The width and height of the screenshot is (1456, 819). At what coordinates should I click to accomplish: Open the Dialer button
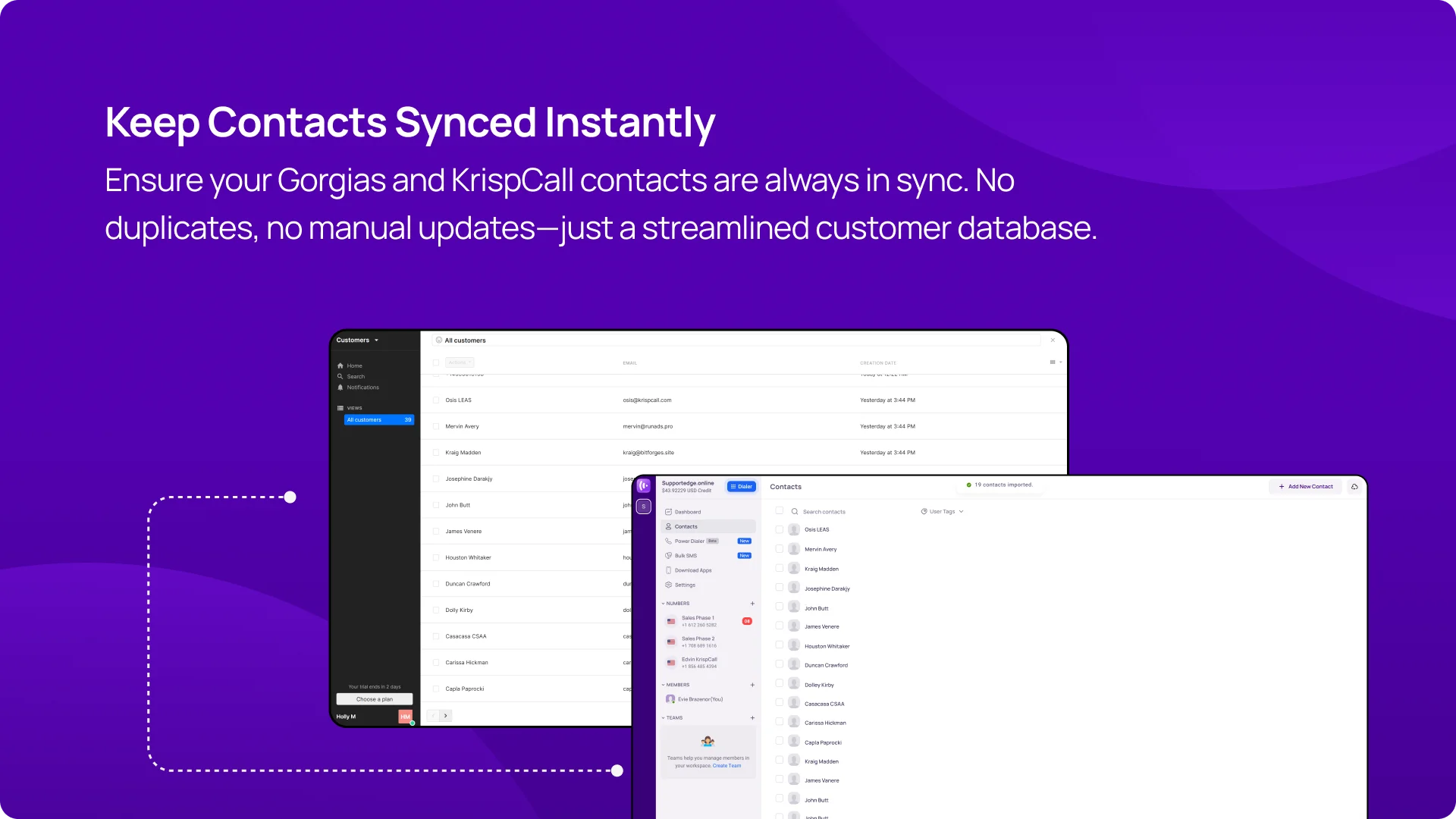742,487
